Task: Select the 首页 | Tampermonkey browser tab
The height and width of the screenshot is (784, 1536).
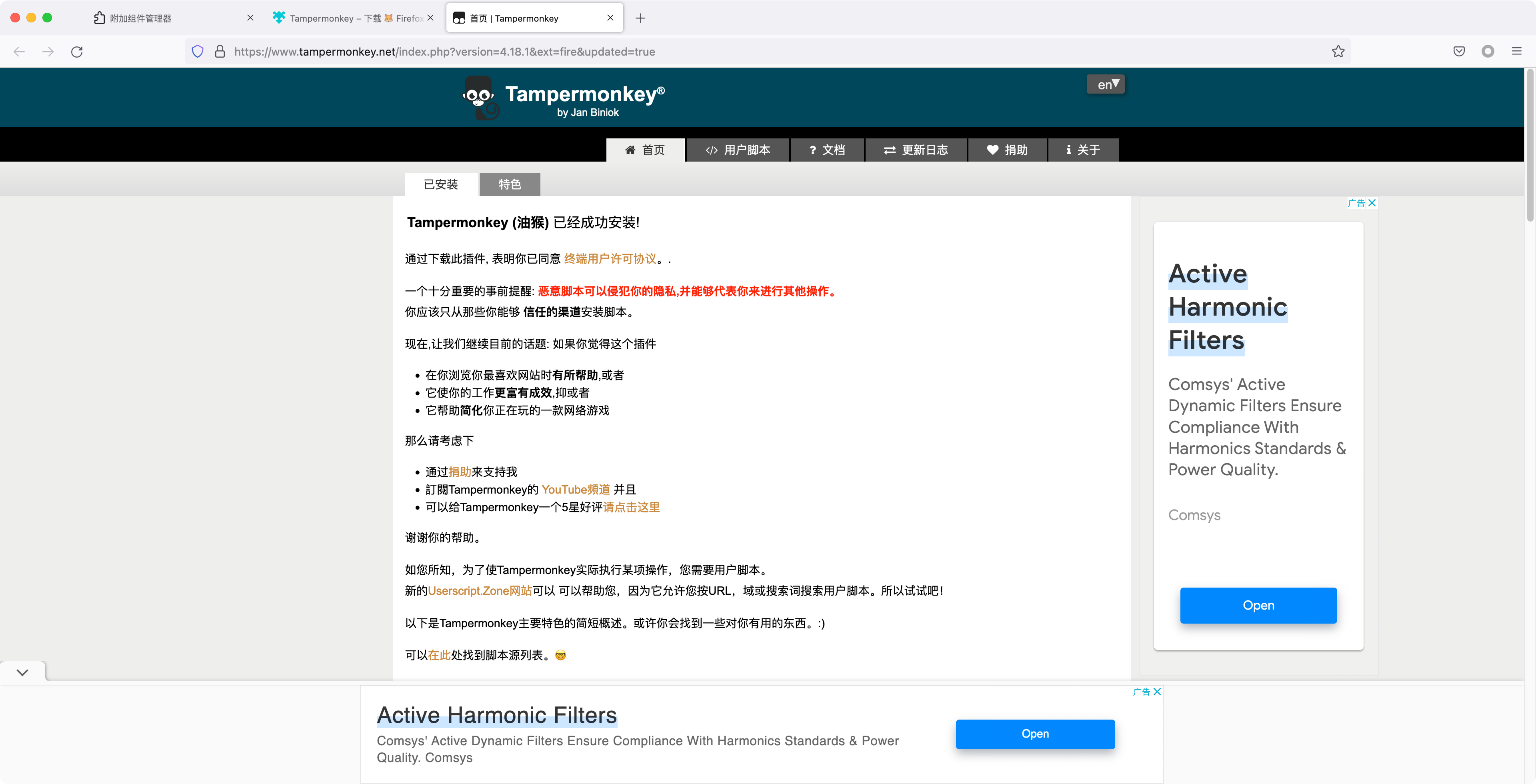Action: (534, 18)
